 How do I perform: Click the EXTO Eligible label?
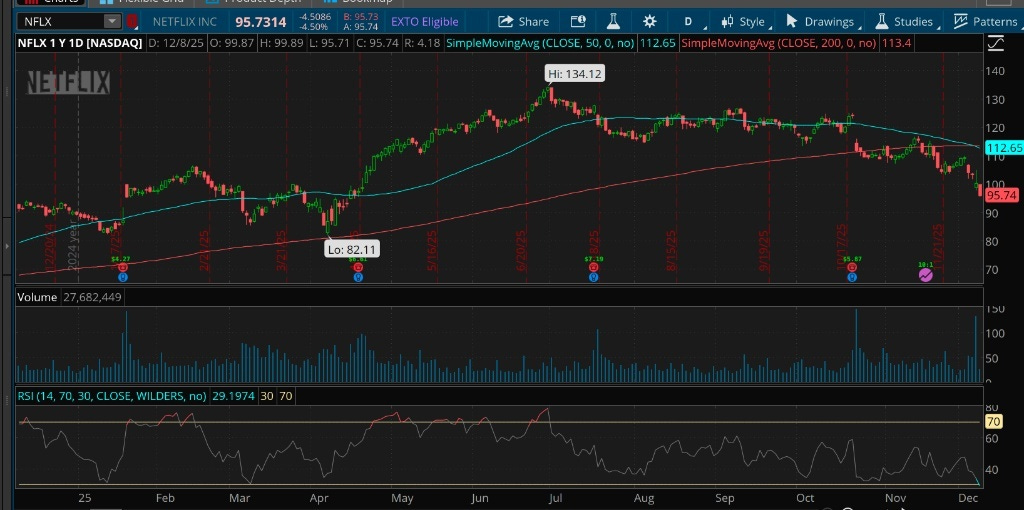click(425, 22)
